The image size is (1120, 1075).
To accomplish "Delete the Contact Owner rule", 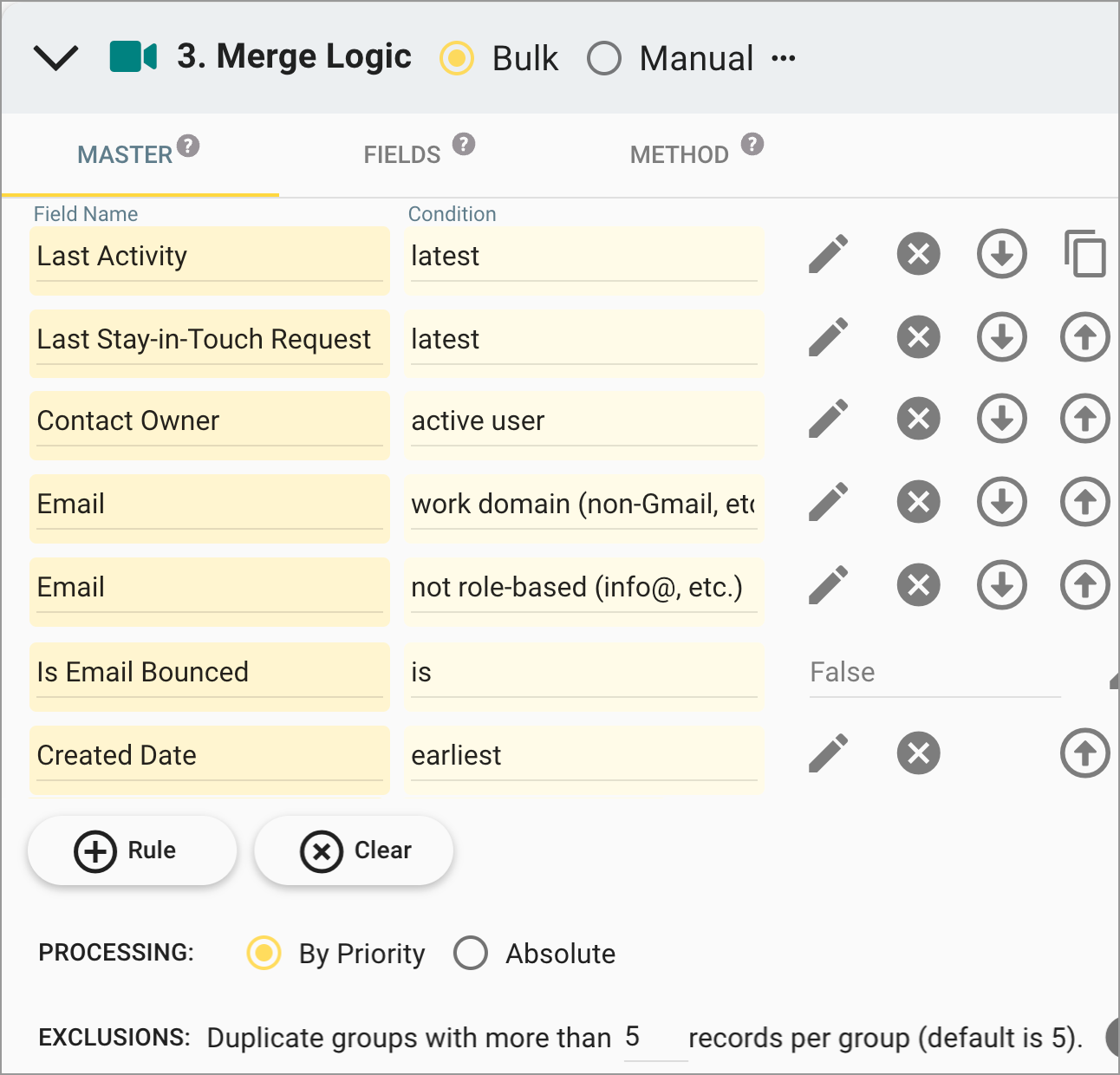I will click(918, 419).
